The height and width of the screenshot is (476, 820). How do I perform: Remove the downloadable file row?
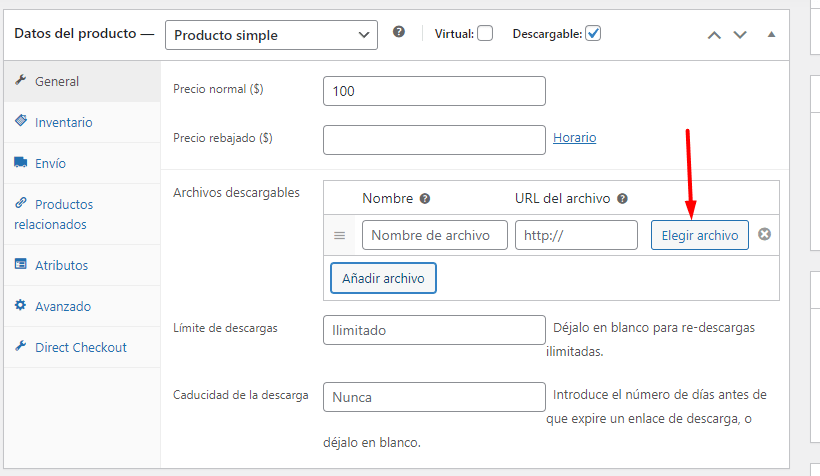pyautogui.click(x=764, y=234)
